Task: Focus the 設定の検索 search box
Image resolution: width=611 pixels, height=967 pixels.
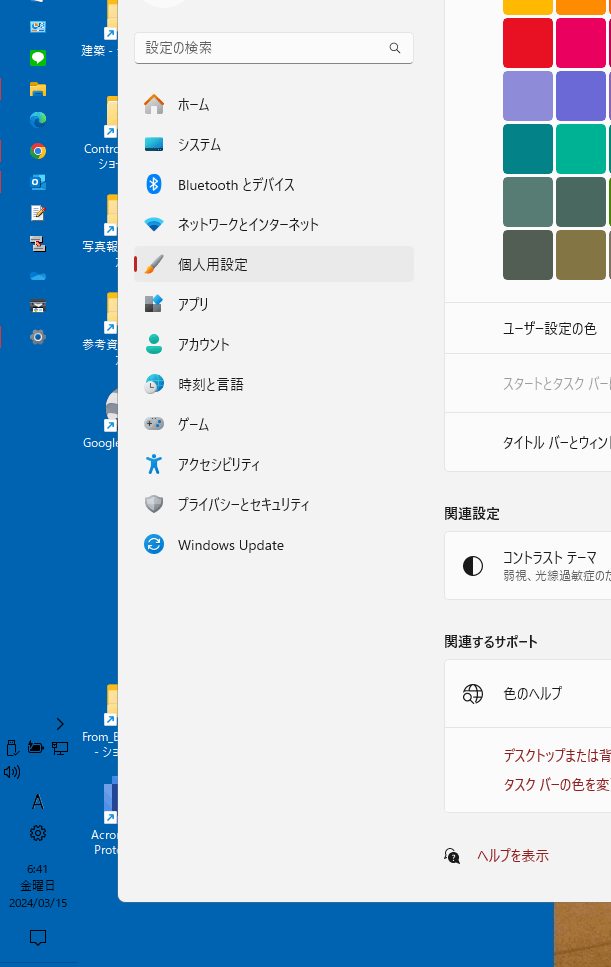Action: coord(274,48)
